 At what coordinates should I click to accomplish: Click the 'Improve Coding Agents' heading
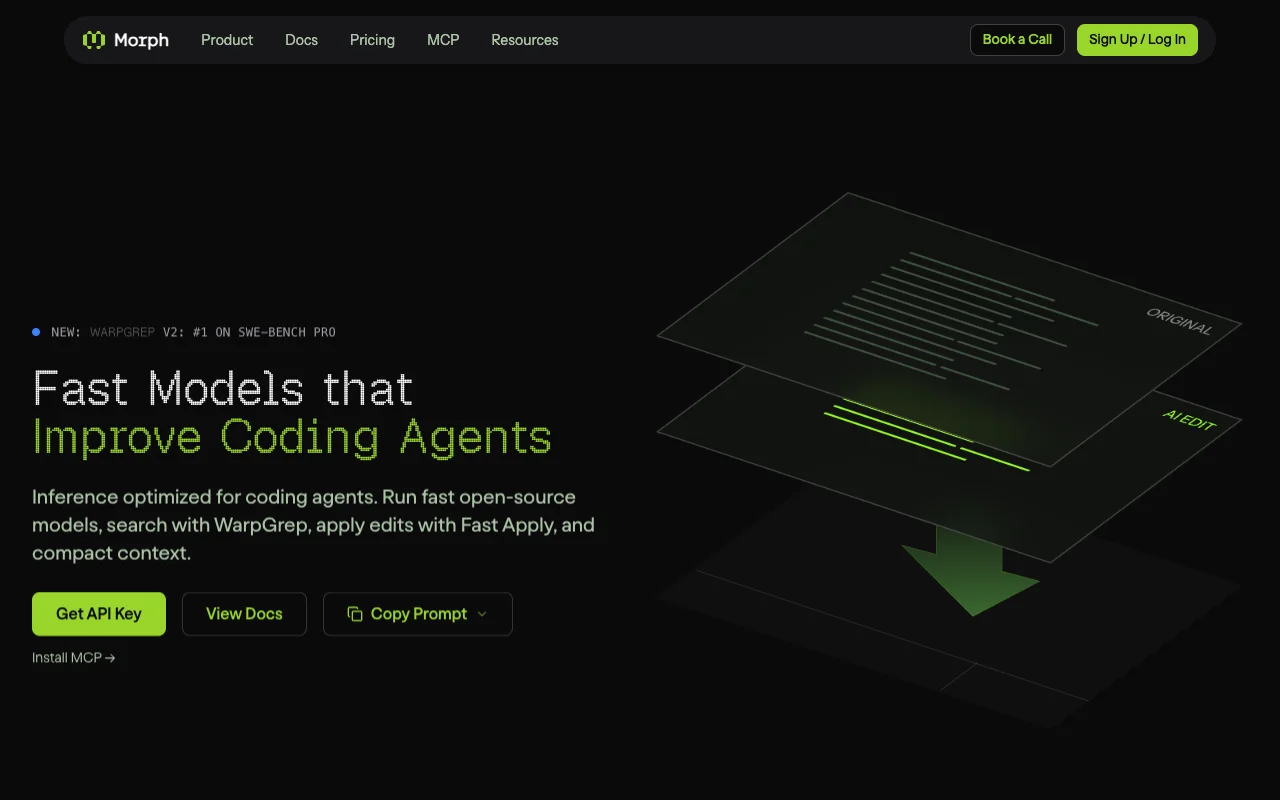[x=292, y=438]
